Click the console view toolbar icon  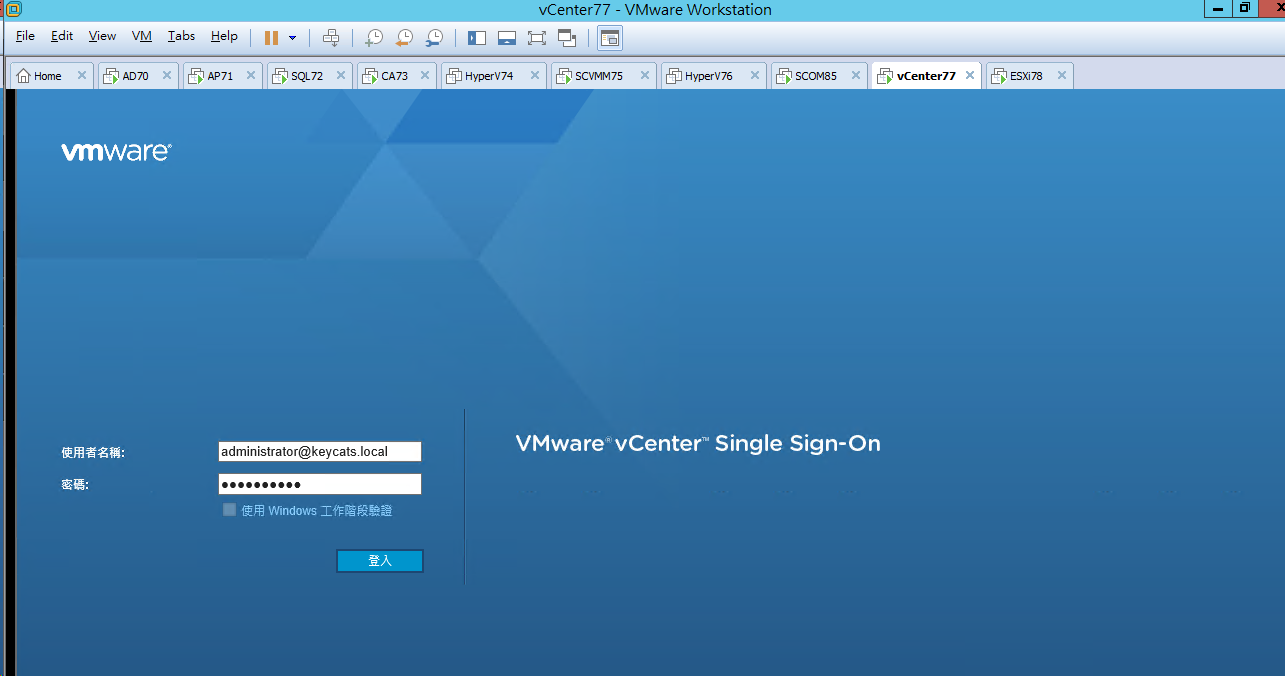[x=610, y=38]
